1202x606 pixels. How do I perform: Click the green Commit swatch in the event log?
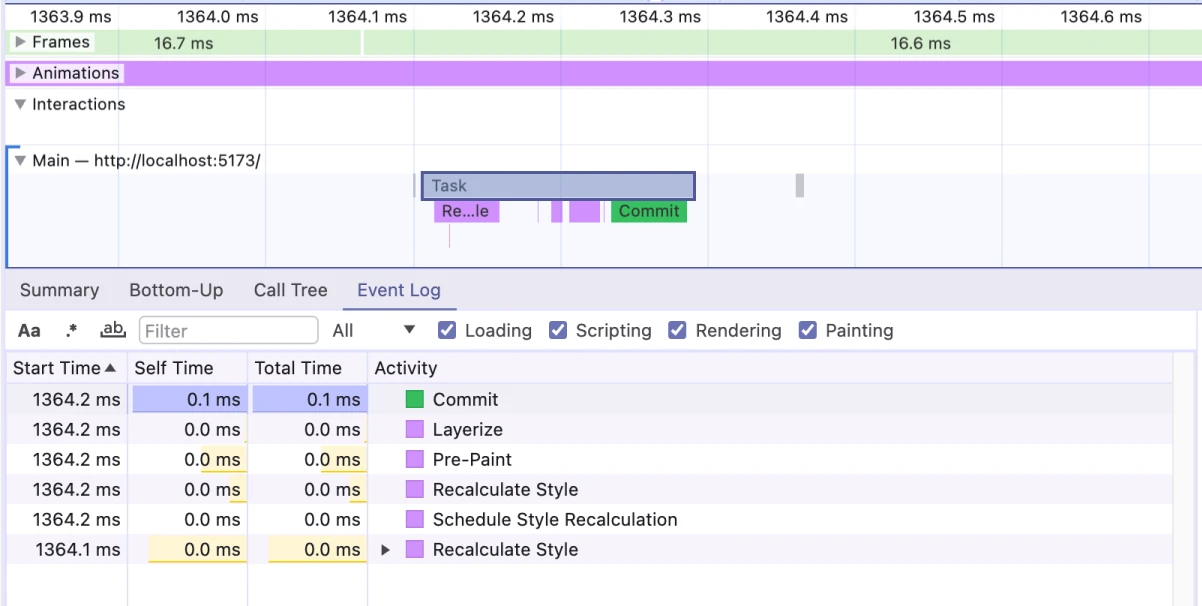(x=415, y=400)
